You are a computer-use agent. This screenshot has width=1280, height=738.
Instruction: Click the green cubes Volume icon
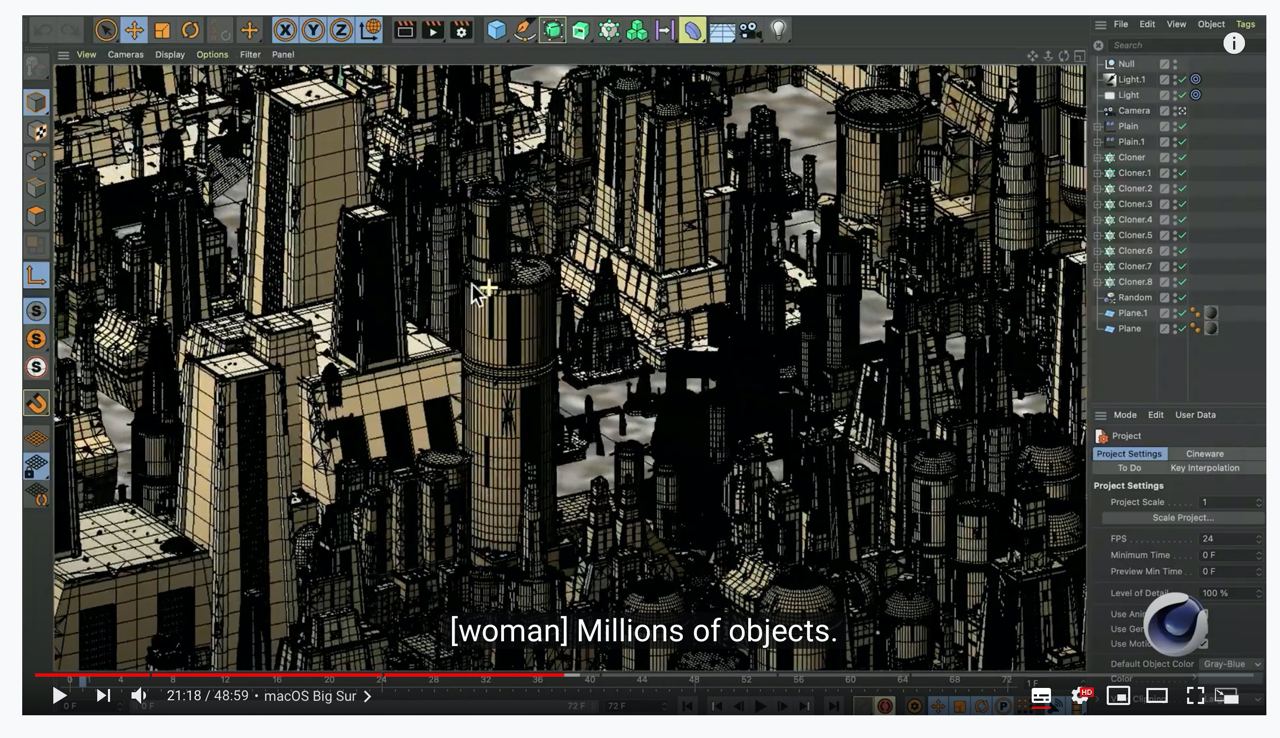coord(637,30)
